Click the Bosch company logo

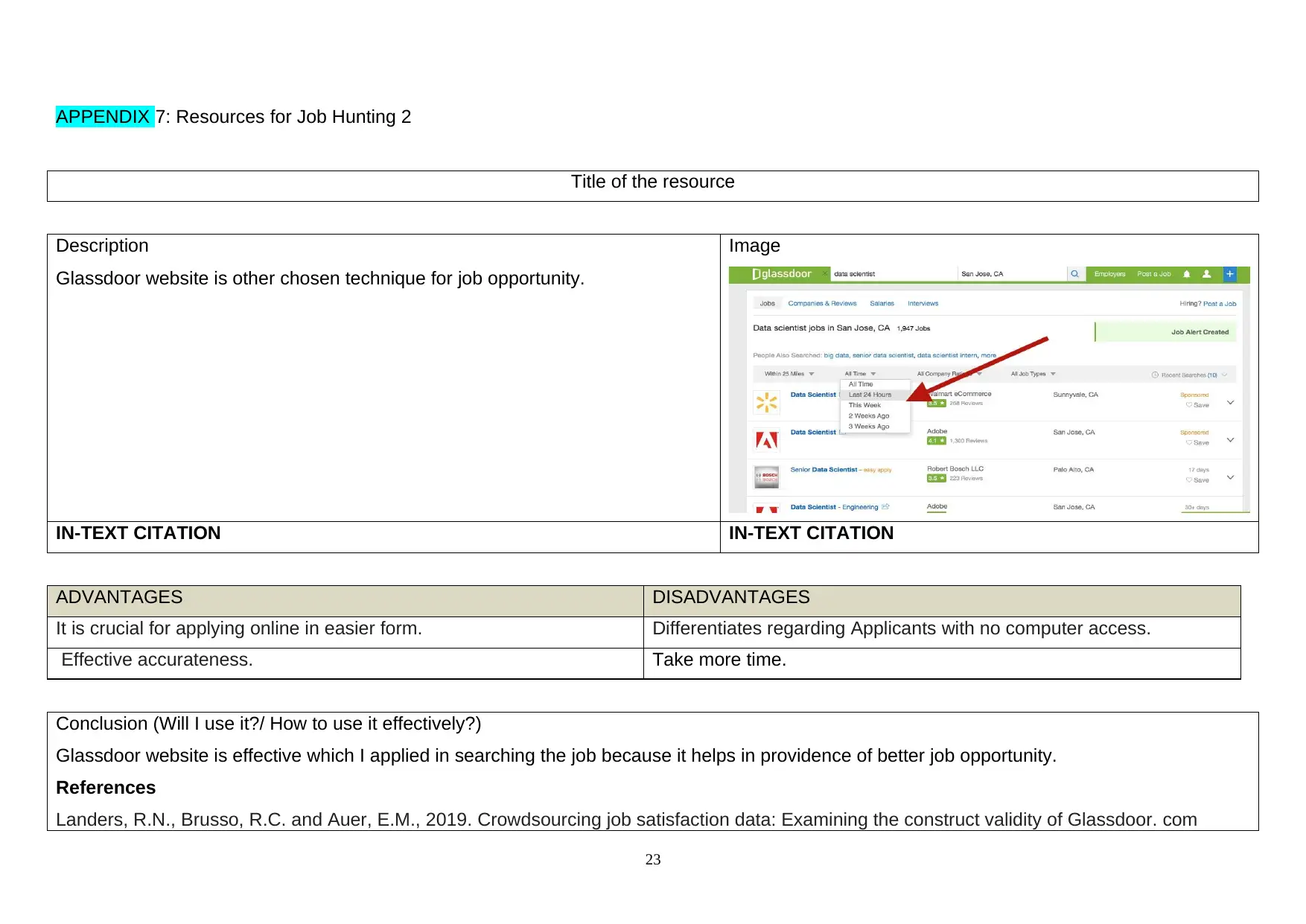point(766,477)
